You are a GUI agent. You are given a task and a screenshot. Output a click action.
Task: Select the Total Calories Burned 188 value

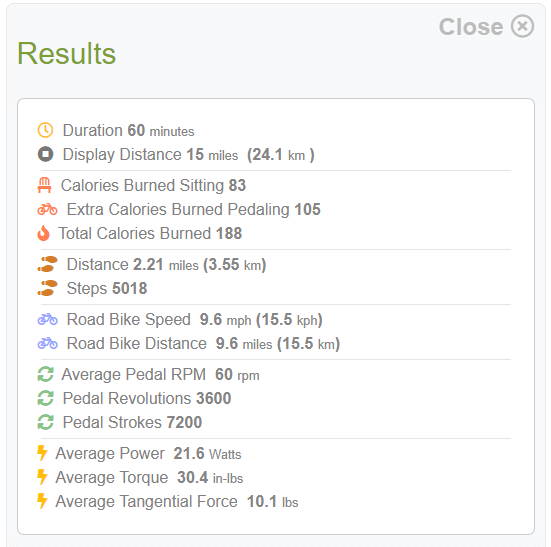click(229, 233)
